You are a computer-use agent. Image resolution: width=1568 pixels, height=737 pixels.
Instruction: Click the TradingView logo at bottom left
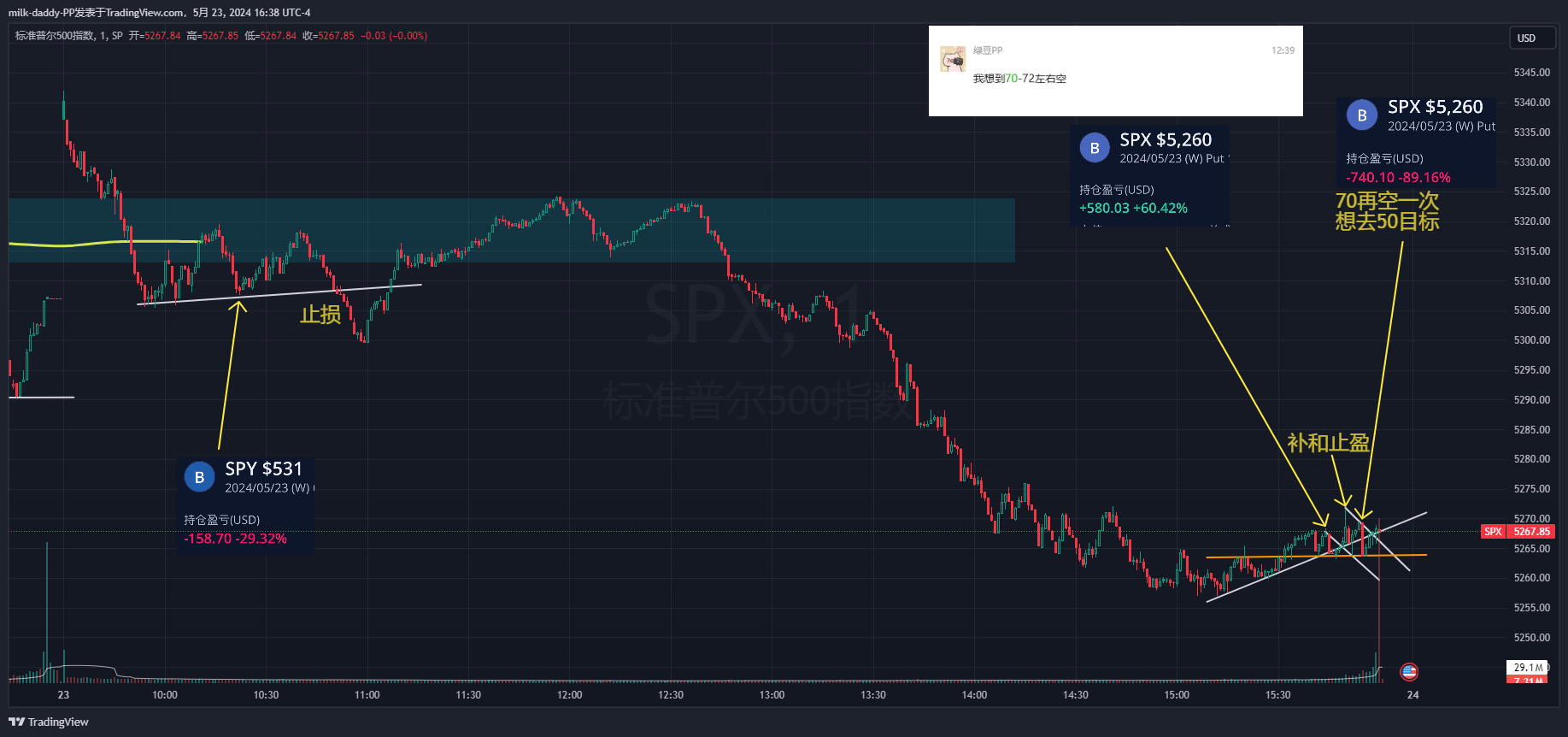pos(49,722)
